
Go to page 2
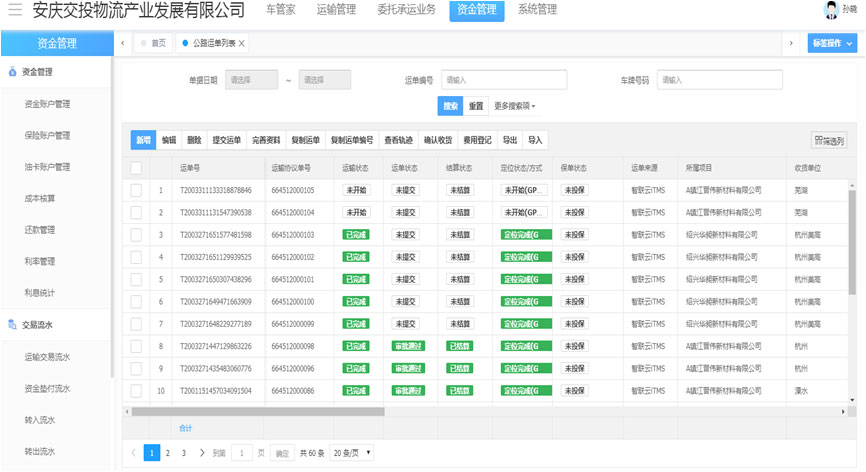tap(167, 453)
